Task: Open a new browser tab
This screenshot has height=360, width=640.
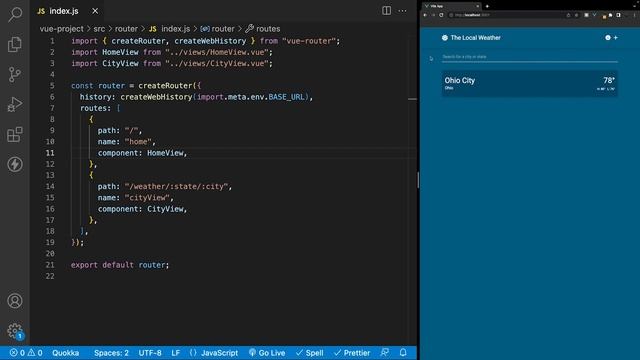Action: [487, 6]
